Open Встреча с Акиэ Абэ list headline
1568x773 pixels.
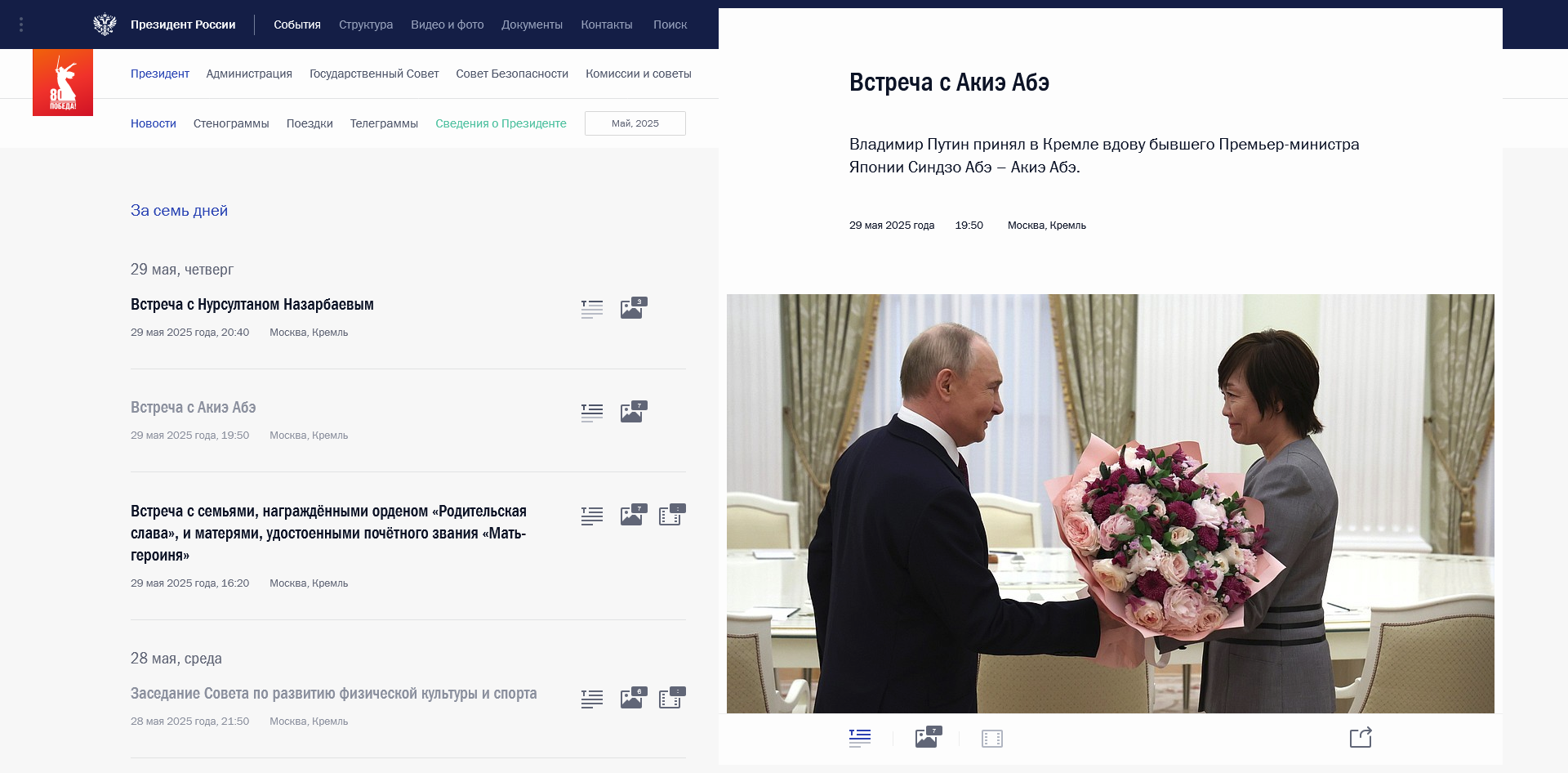(194, 408)
